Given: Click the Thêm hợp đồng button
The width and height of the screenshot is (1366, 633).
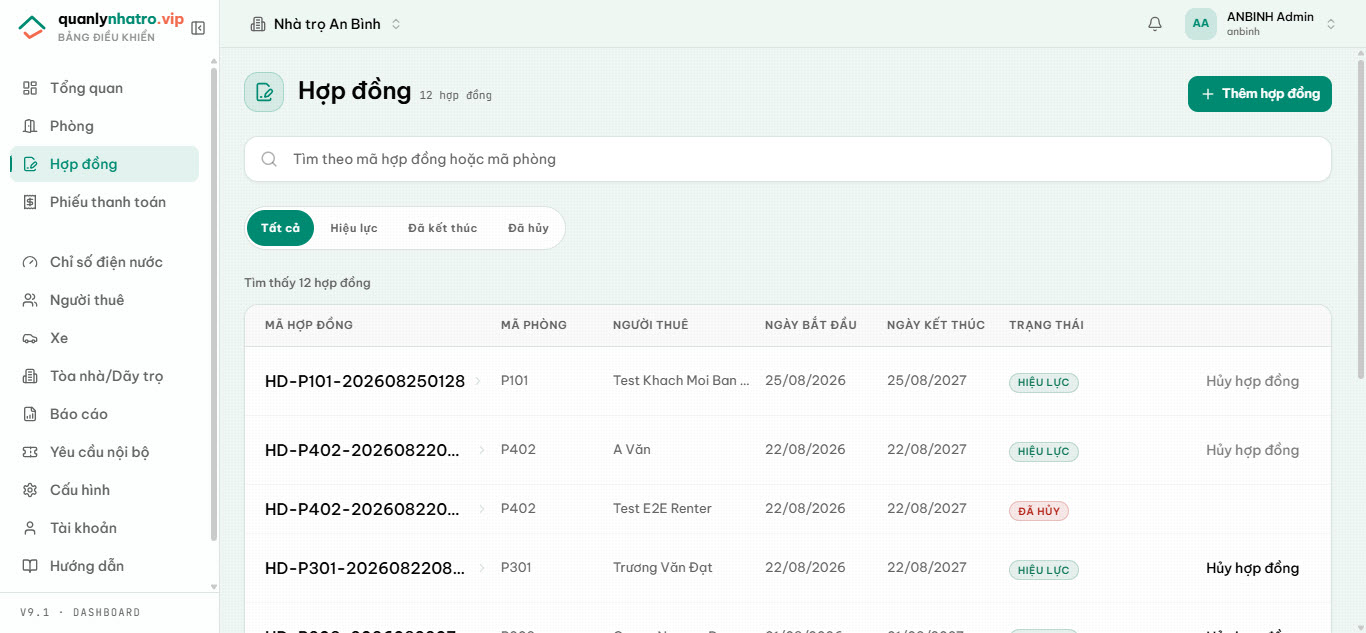Looking at the screenshot, I should (1260, 94).
